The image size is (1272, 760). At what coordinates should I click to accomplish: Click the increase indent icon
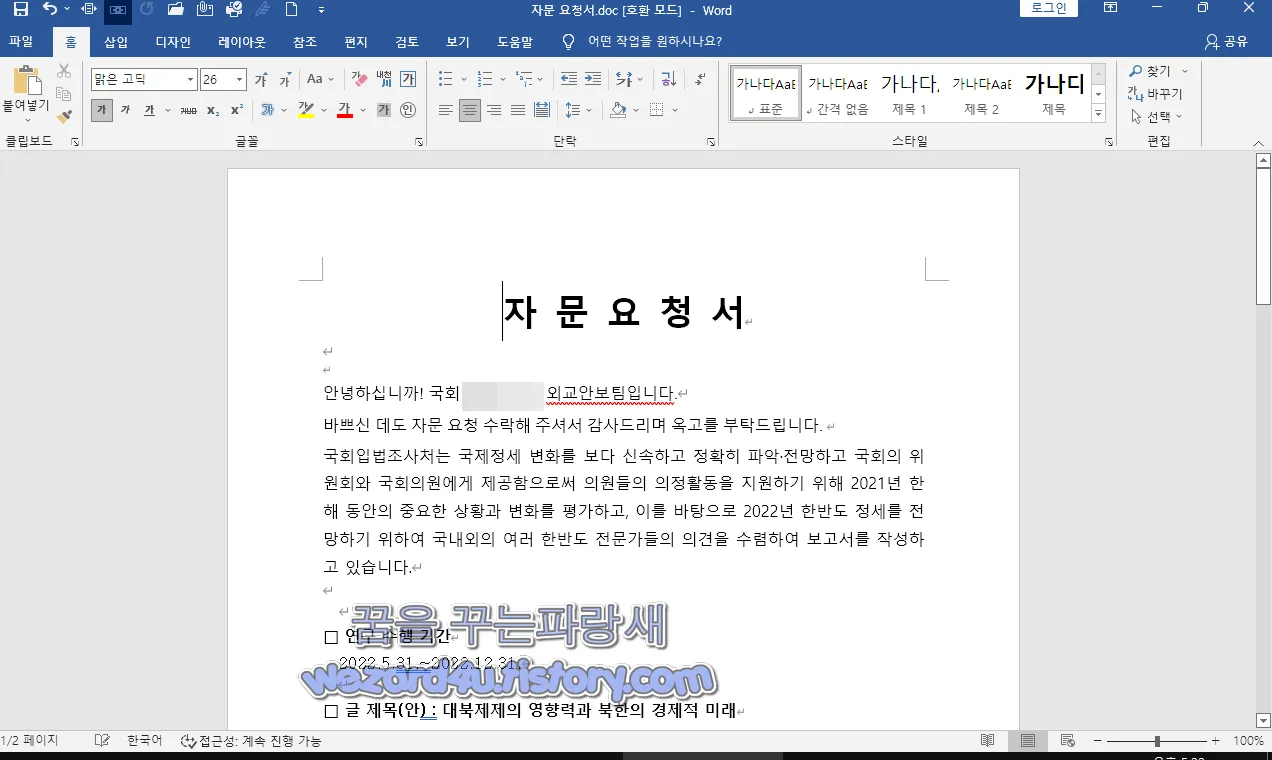point(593,80)
